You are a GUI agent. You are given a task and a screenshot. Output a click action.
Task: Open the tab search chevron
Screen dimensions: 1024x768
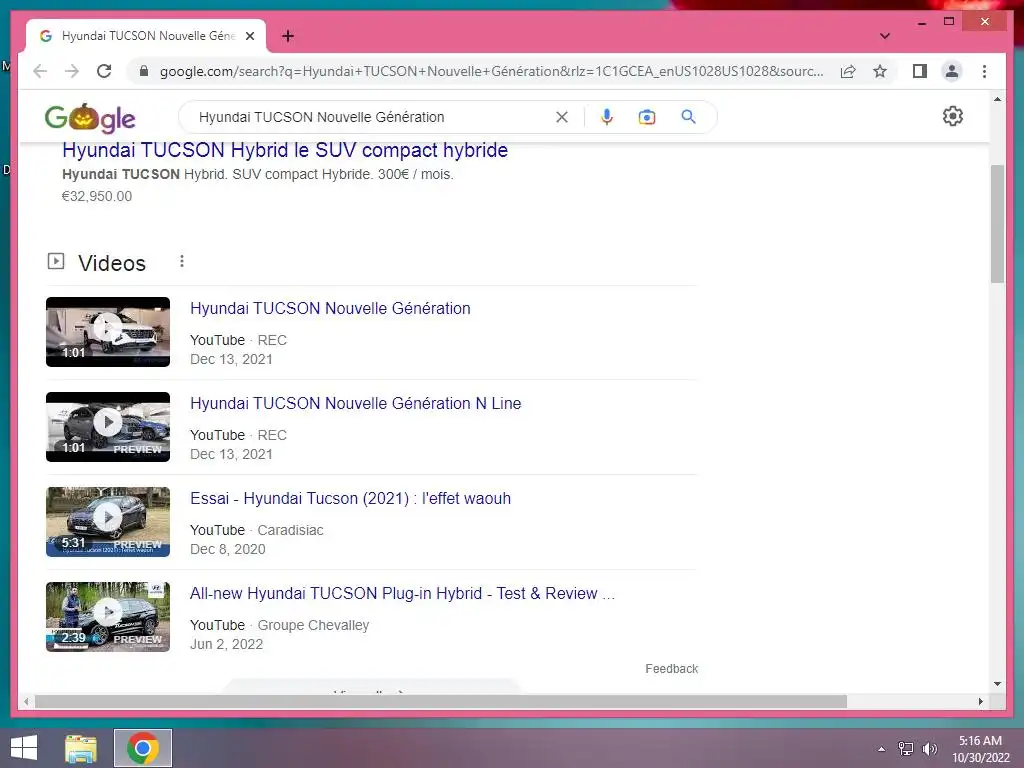pos(885,36)
